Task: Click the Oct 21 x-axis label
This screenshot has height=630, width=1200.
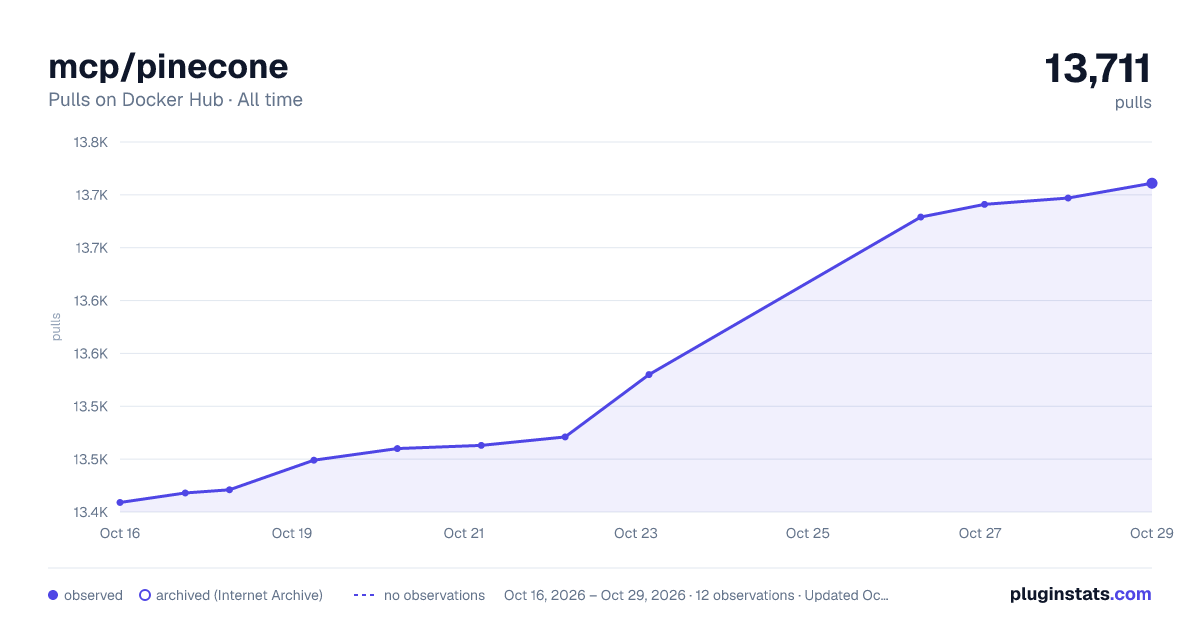Action: (x=464, y=533)
